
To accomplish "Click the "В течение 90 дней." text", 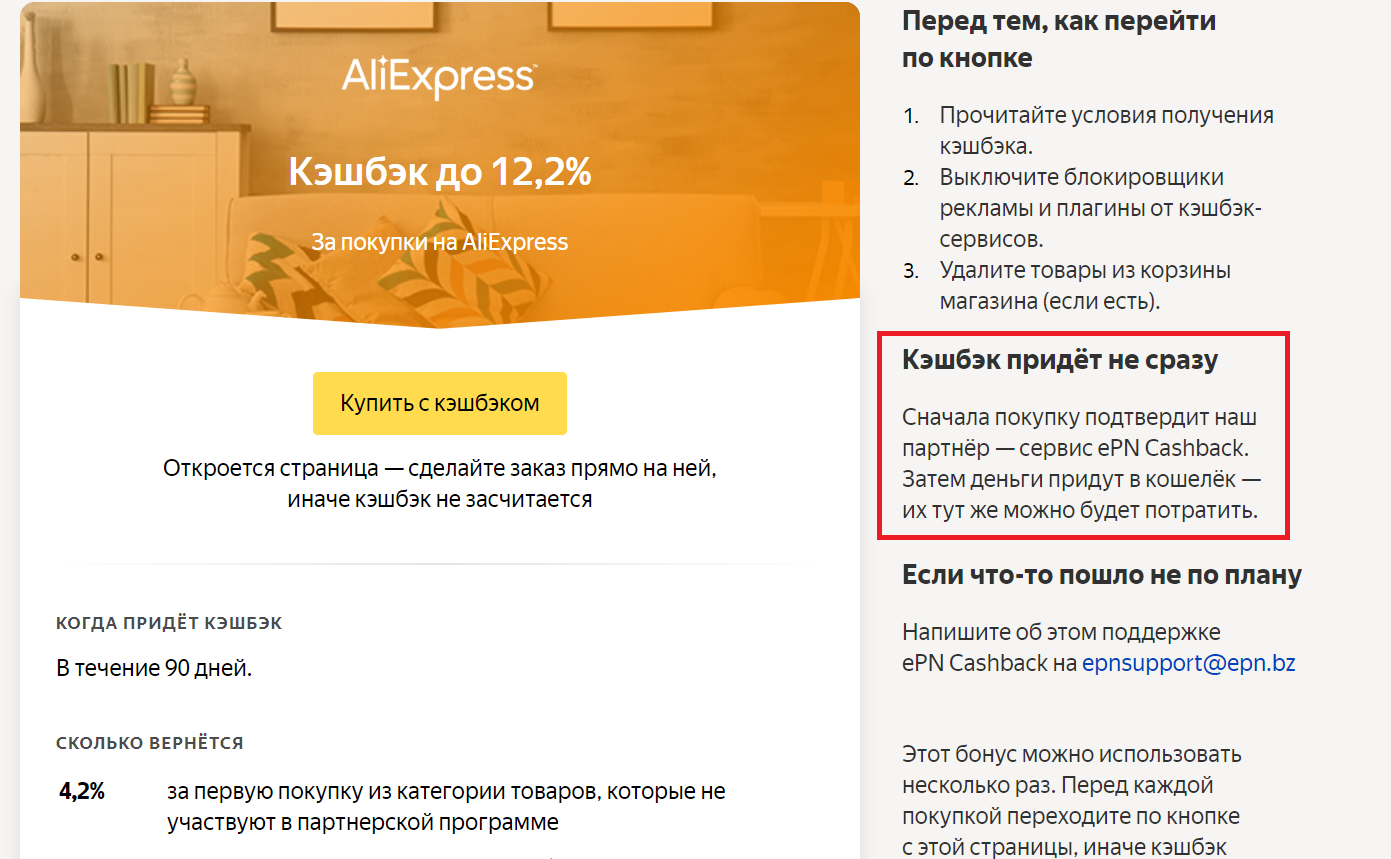I will click(154, 668).
